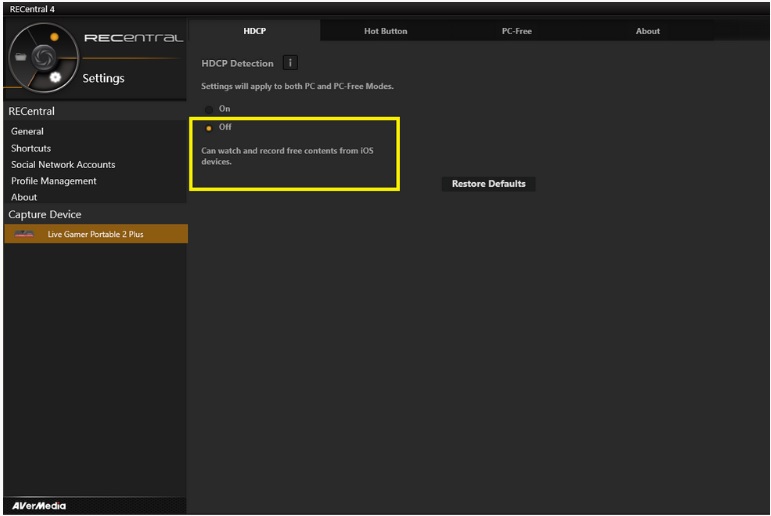Open the folder icon on the dial
771x516 pixels.
tap(20, 57)
